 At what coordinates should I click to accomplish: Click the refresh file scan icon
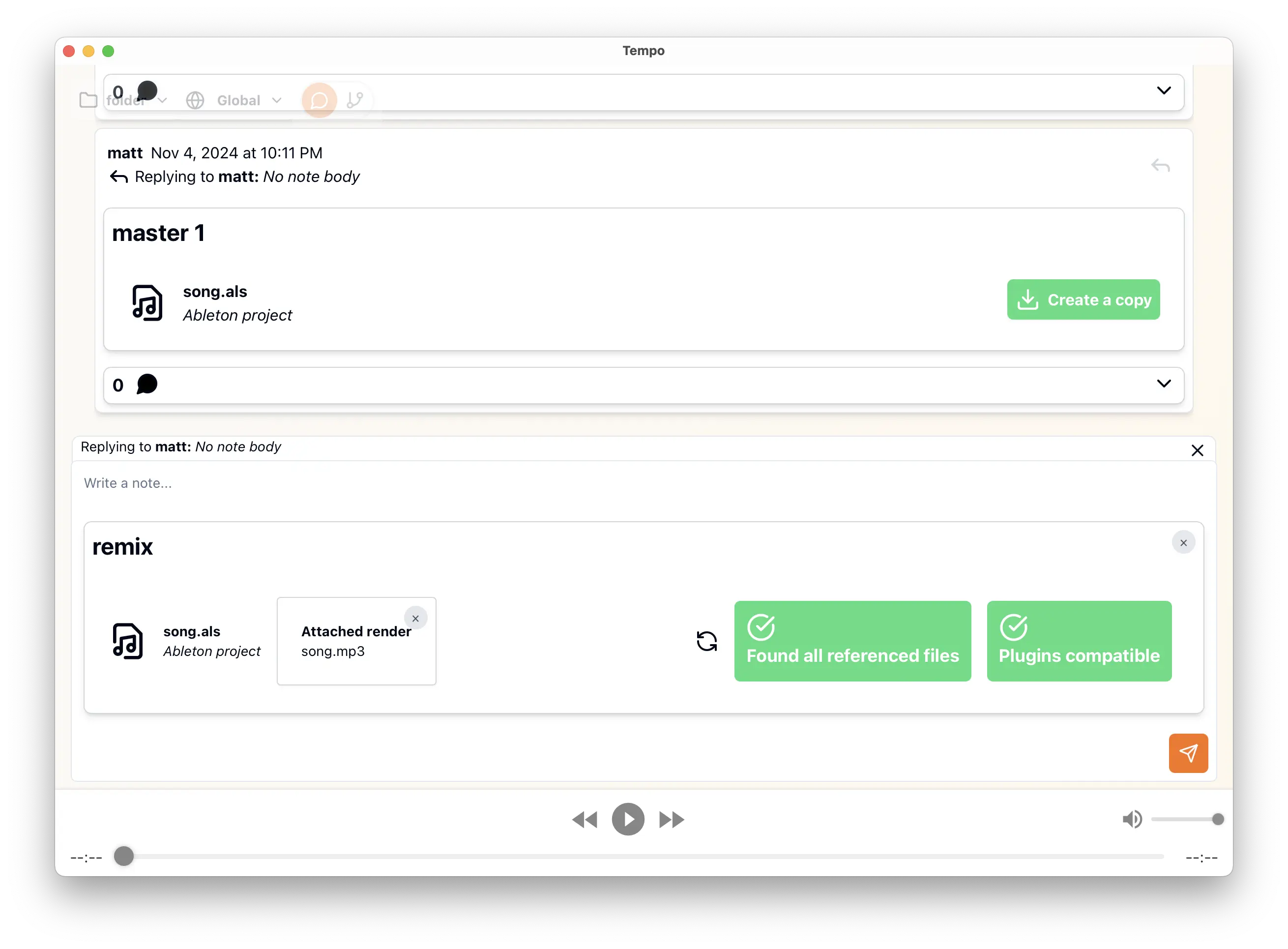click(x=706, y=641)
